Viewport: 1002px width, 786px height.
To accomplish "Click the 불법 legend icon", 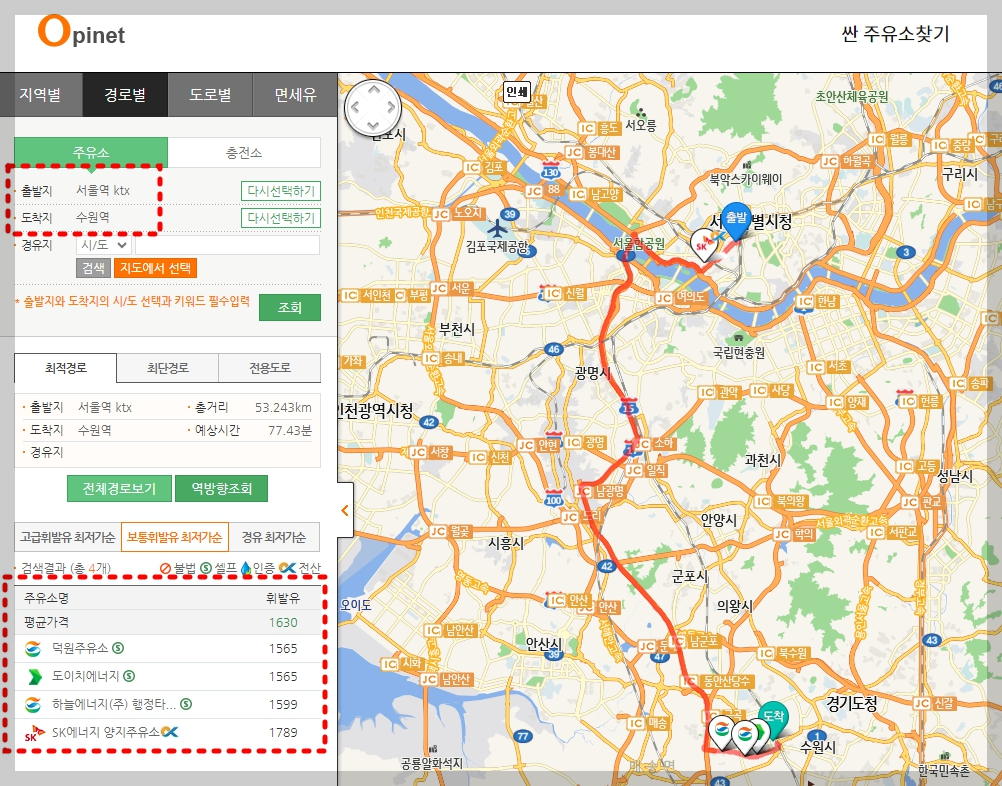I will pyautogui.click(x=165, y=568).
